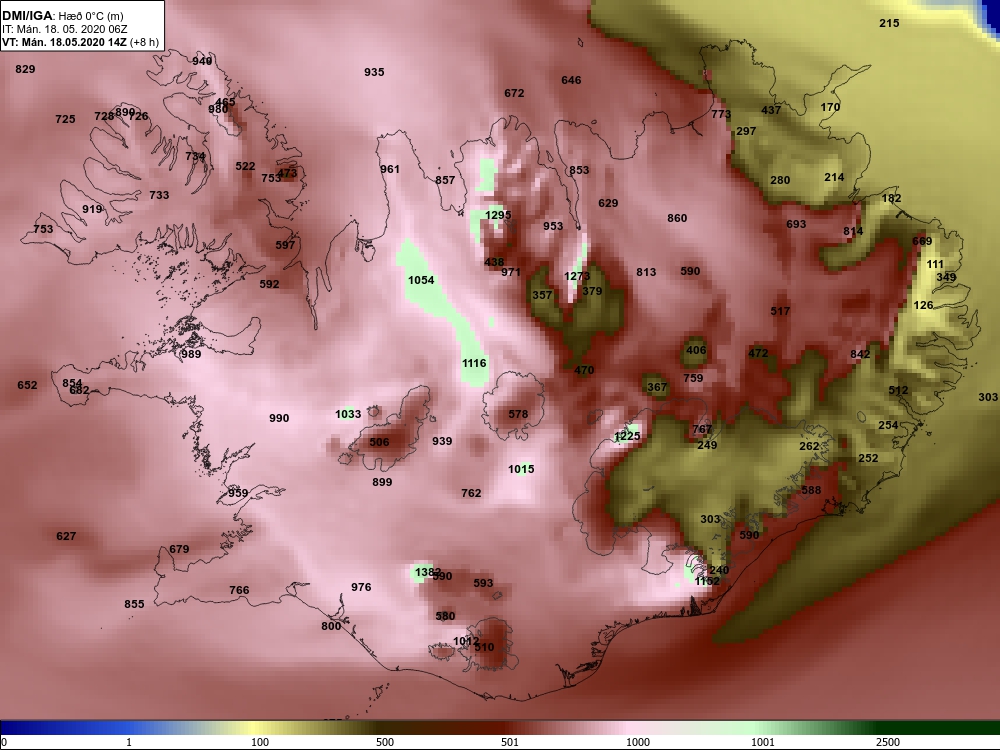Image resolution: width=1000 pixels, height=750 pixels.
Task: Click the map value 961
Action: pyautogui.click(x=390, y=169)
